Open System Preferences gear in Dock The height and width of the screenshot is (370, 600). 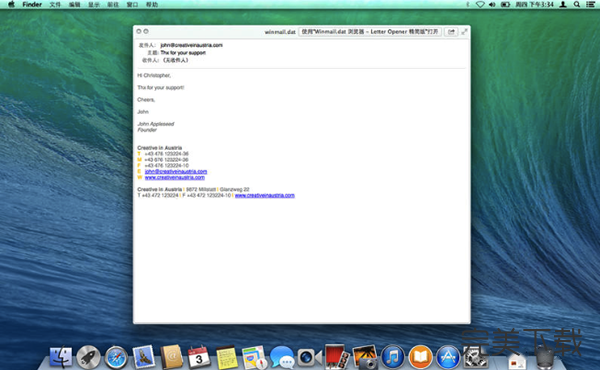pyautogui.click(x=475, y=357)
